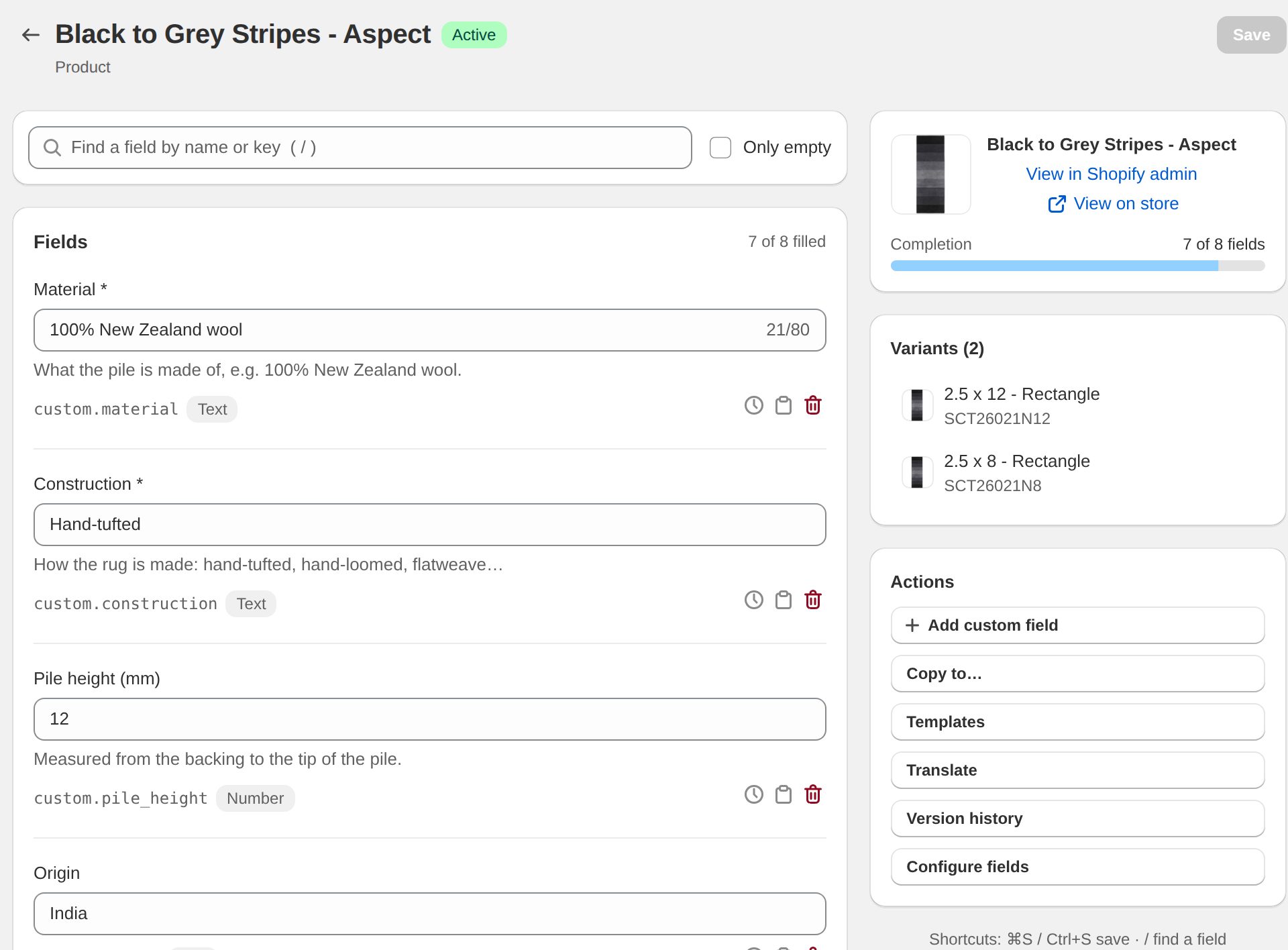Go back using the left arrow icon
The width and height of the screenshot is (1288, 950).
pos(31,35)
